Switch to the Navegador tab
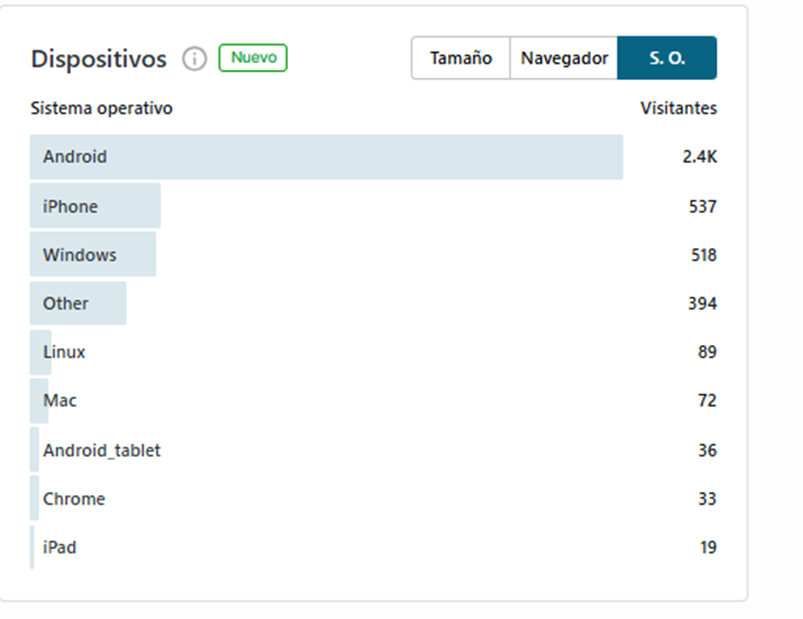The image size is (803, 619). pyautogui.click(x=564, y=58)
